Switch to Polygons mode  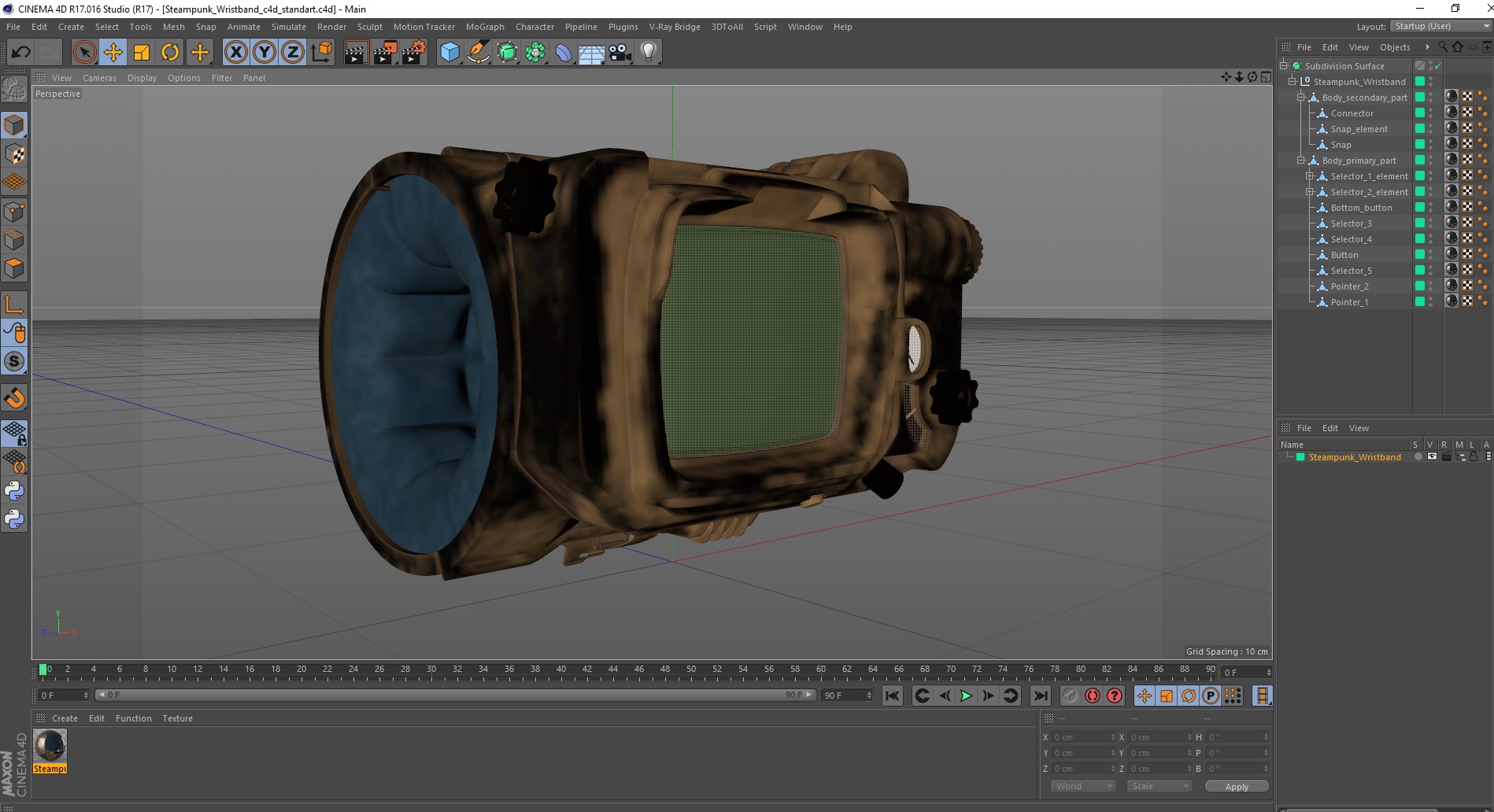pos(14,268)
